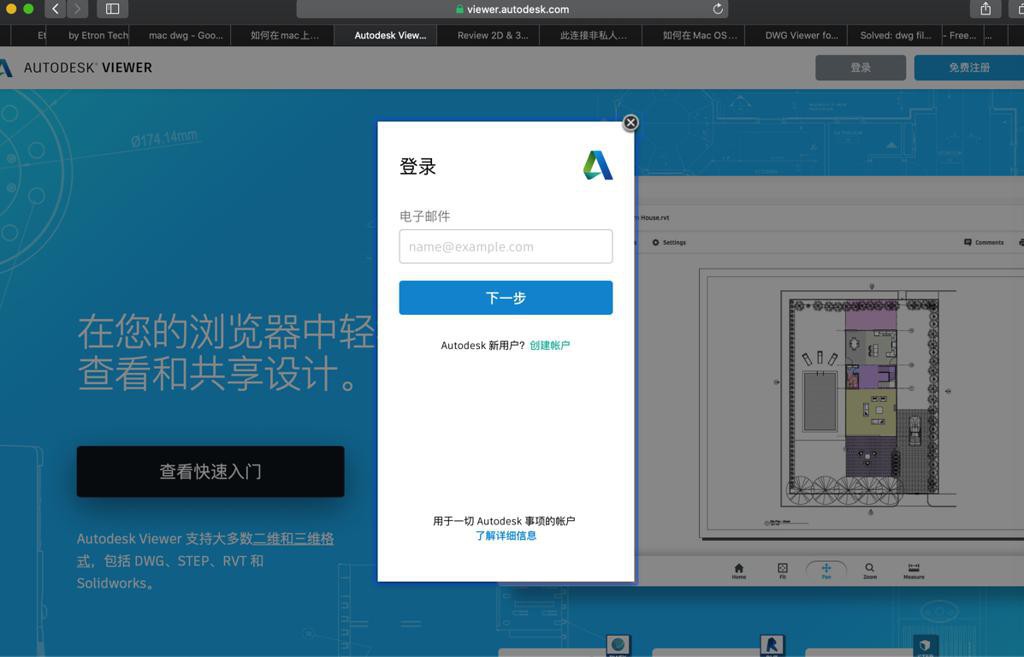1024x657 pixels.
Task: Open the 二维和三维格式 link
Action: click(293, 539)
